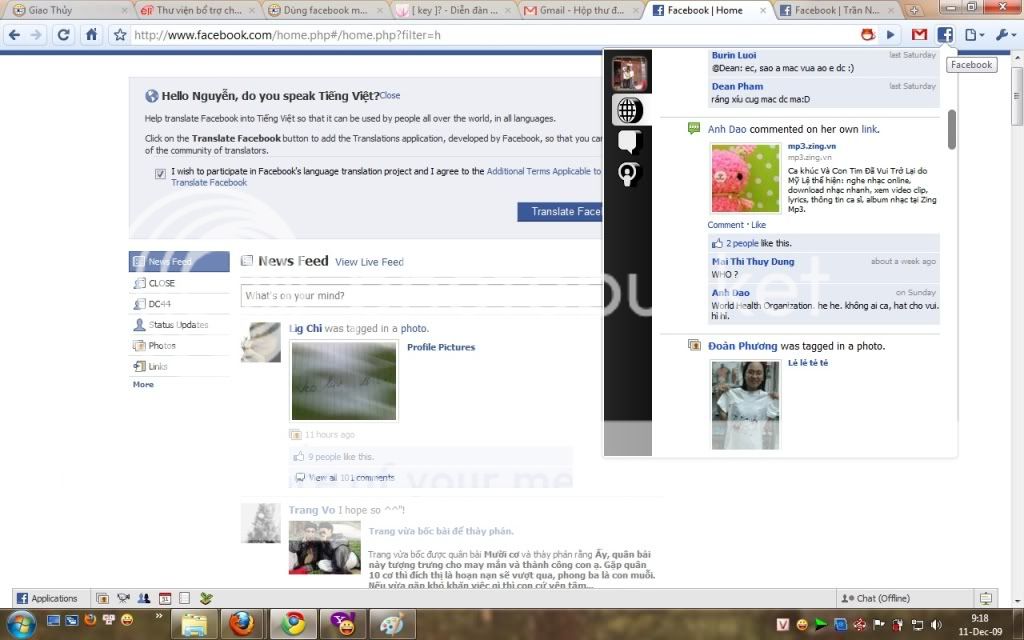
Task: Select the CLOSE friend list filter
Action: 179,283
